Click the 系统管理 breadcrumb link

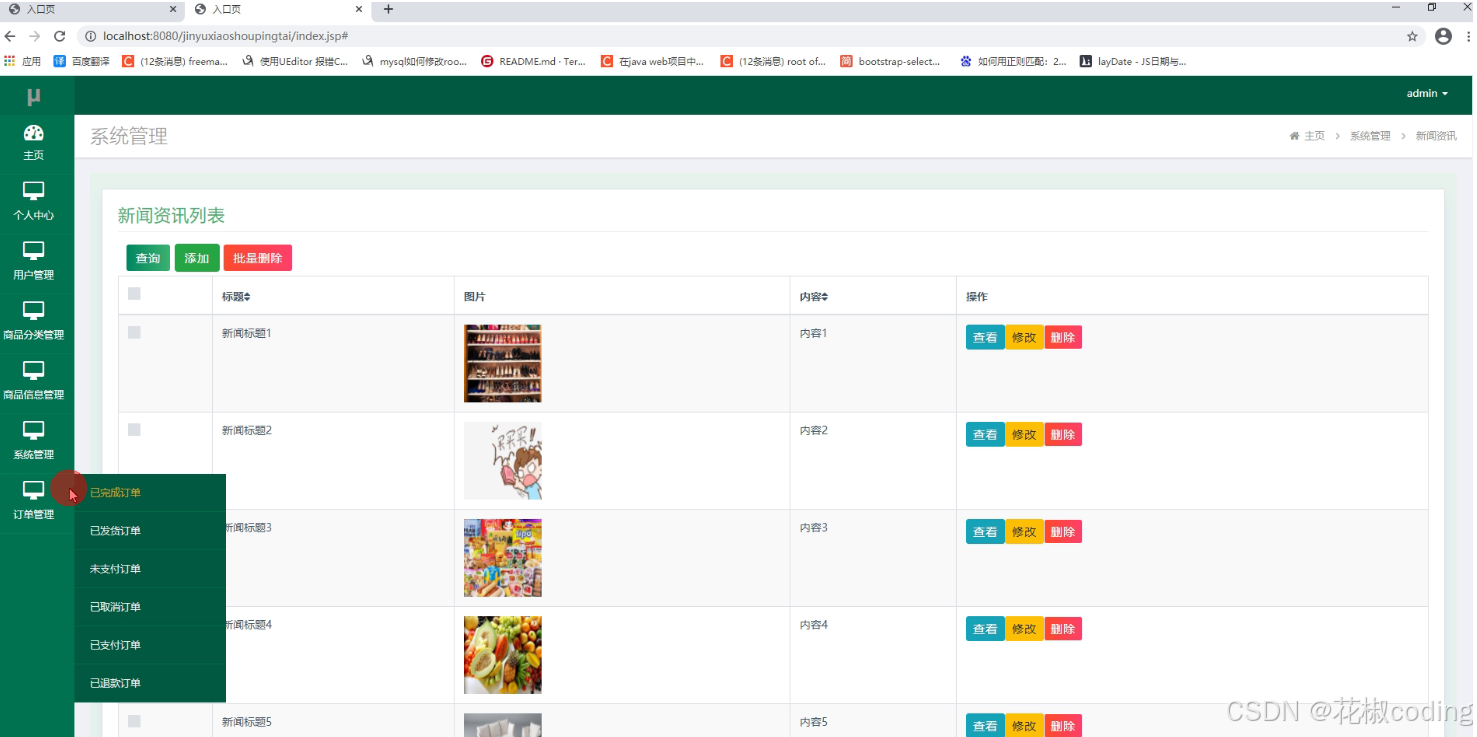pyautogui.click(x=1370, y=136)
